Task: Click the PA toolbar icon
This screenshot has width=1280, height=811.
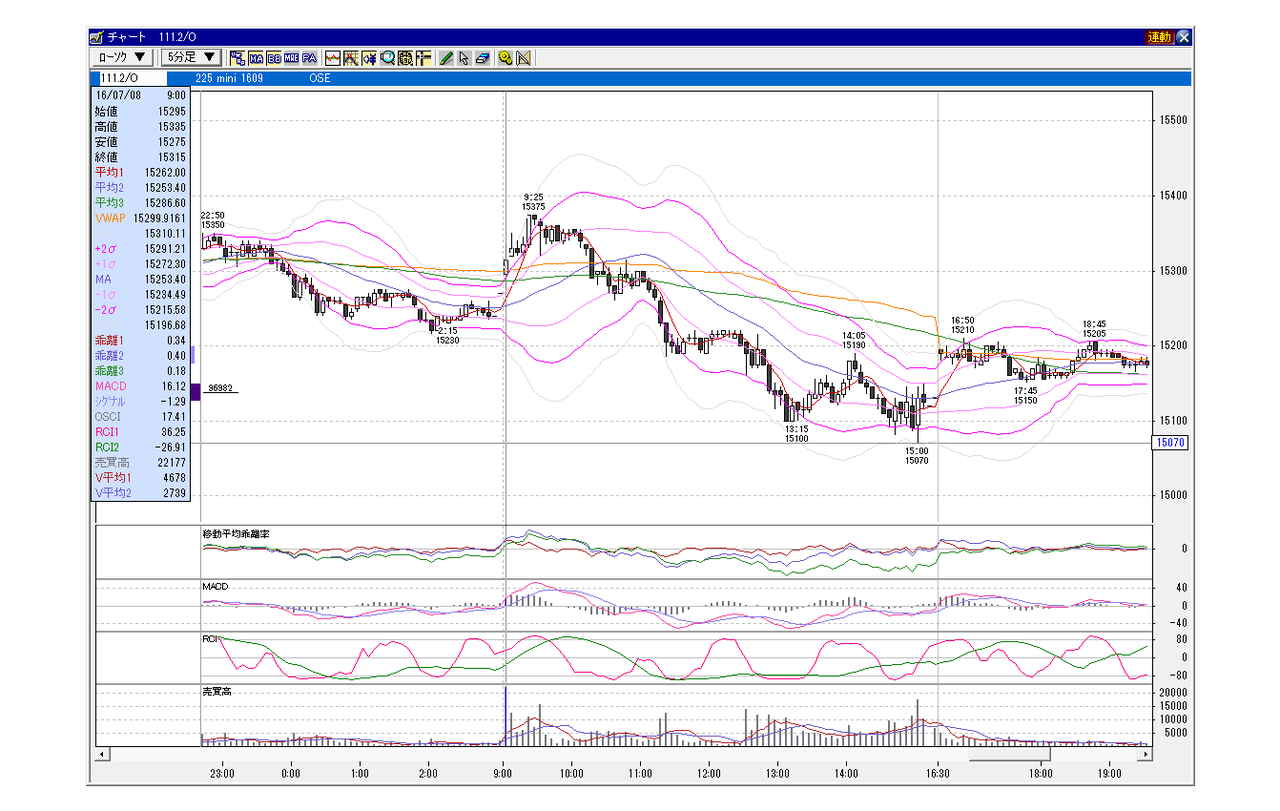Action: coord(309,58)
